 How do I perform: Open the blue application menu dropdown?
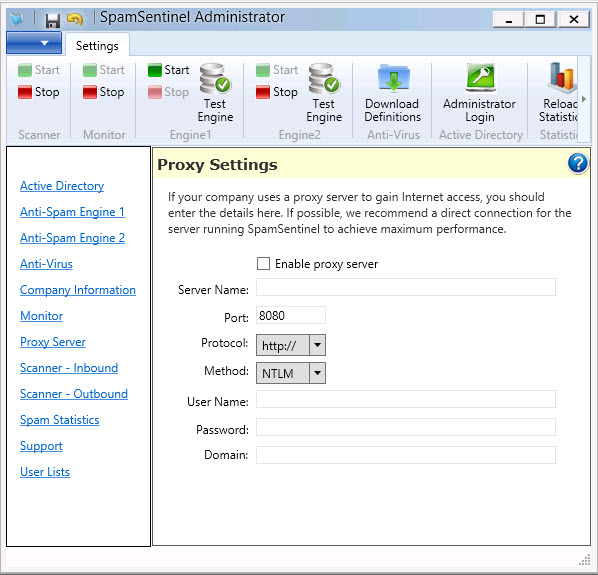click(x=34, y=43)
